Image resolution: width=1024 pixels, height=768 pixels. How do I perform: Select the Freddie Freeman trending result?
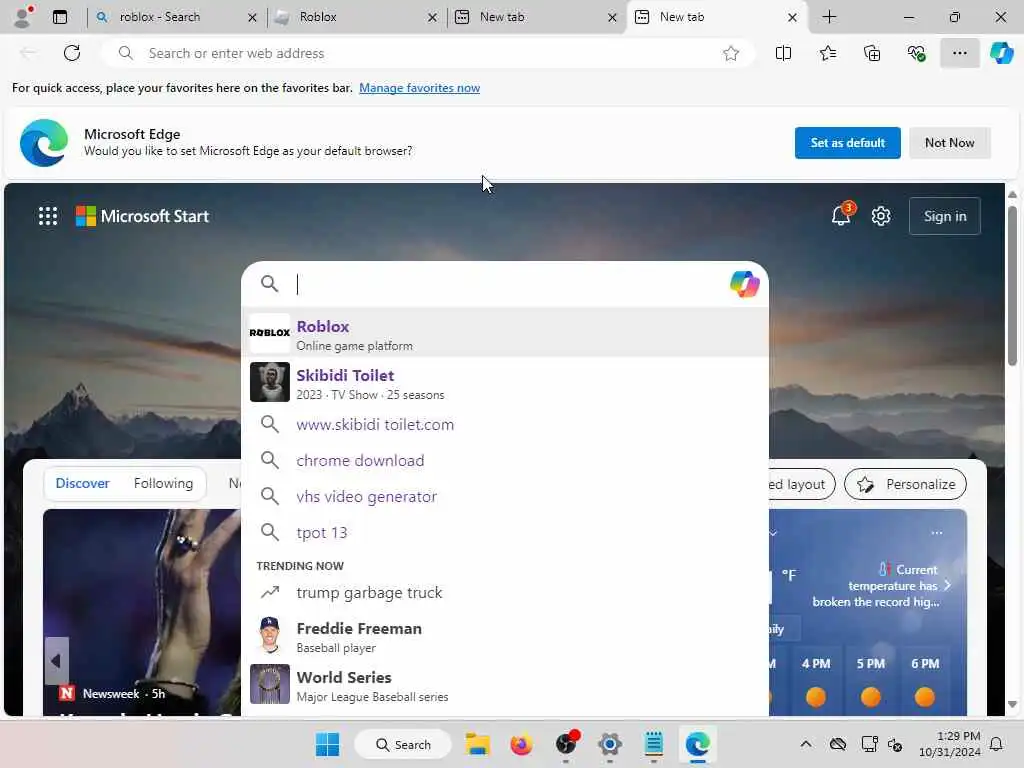505,635
